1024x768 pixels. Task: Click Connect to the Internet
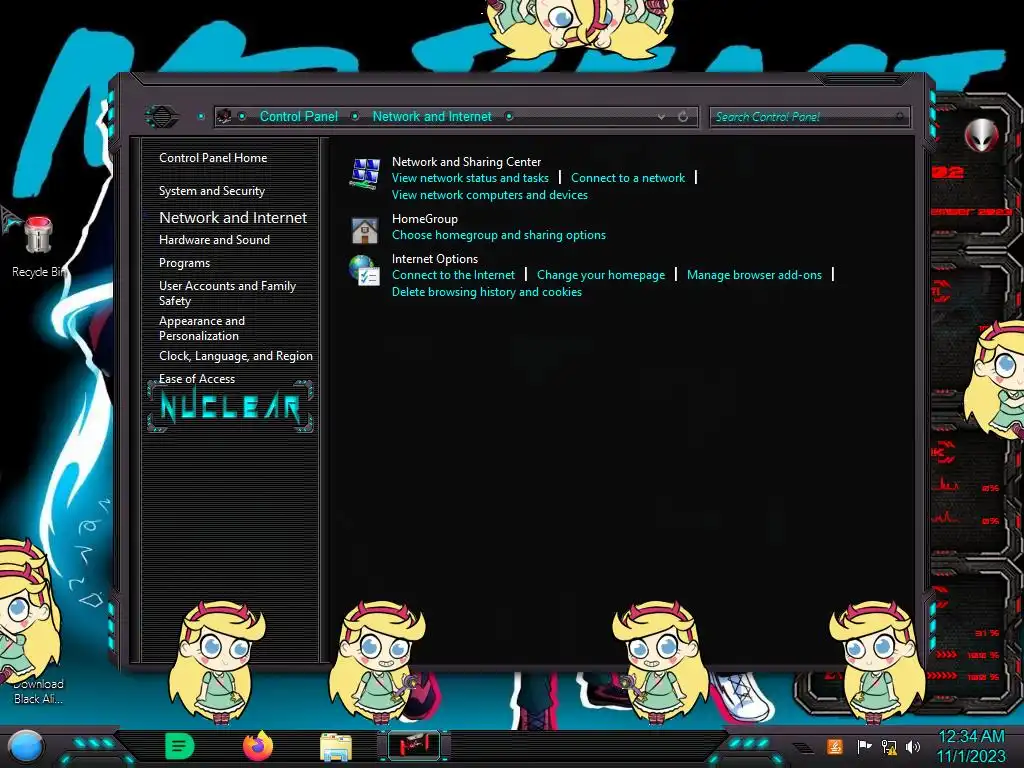(x=453, y=275)
